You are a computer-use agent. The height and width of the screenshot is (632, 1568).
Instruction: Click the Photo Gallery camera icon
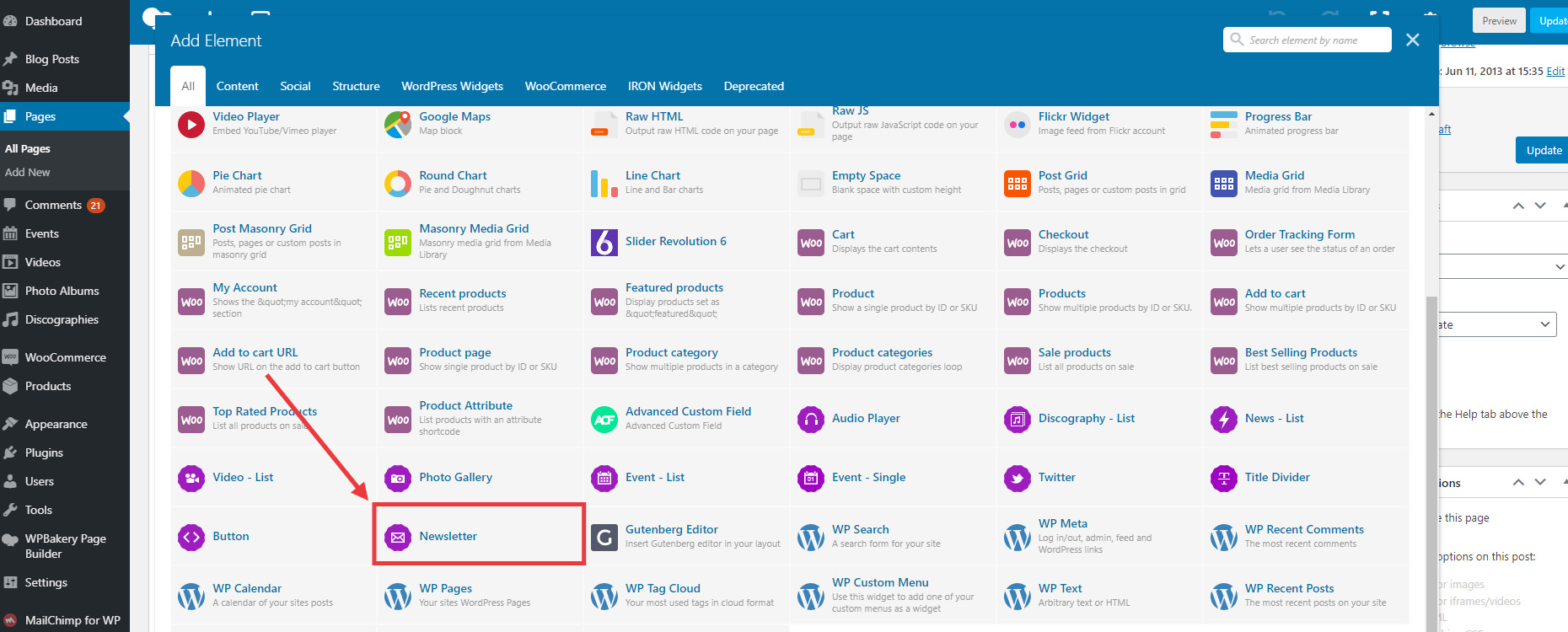point(398,479)
